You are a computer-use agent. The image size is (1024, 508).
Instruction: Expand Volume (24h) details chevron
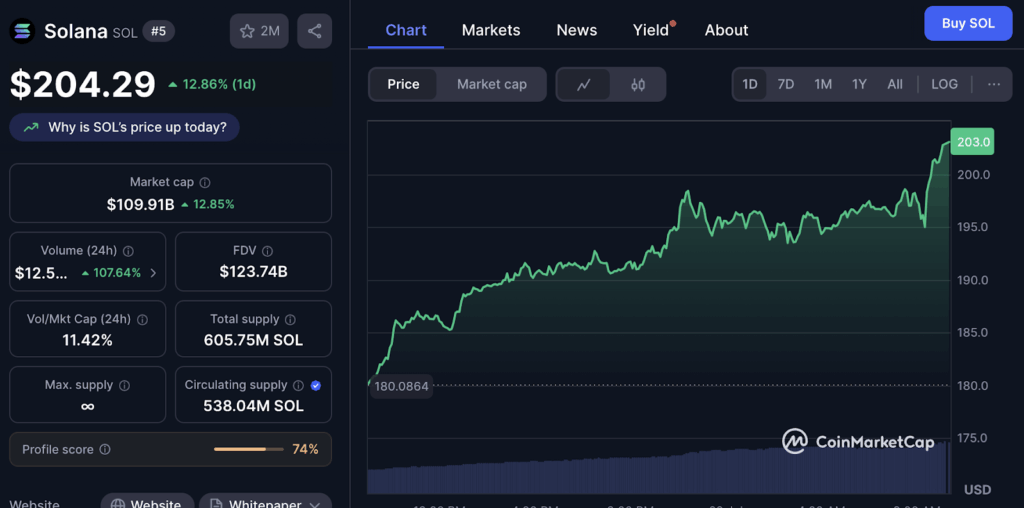click(153, 273)
